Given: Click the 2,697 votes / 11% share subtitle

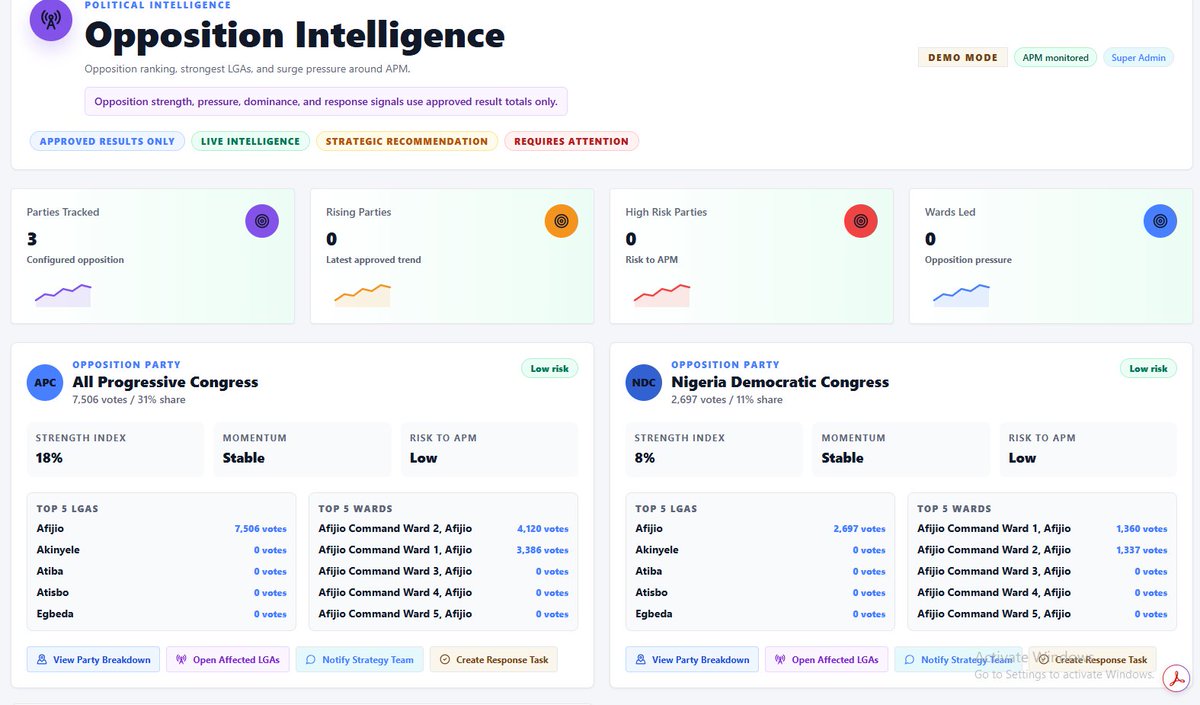Looking at the screenshot, I should point(727,400).
